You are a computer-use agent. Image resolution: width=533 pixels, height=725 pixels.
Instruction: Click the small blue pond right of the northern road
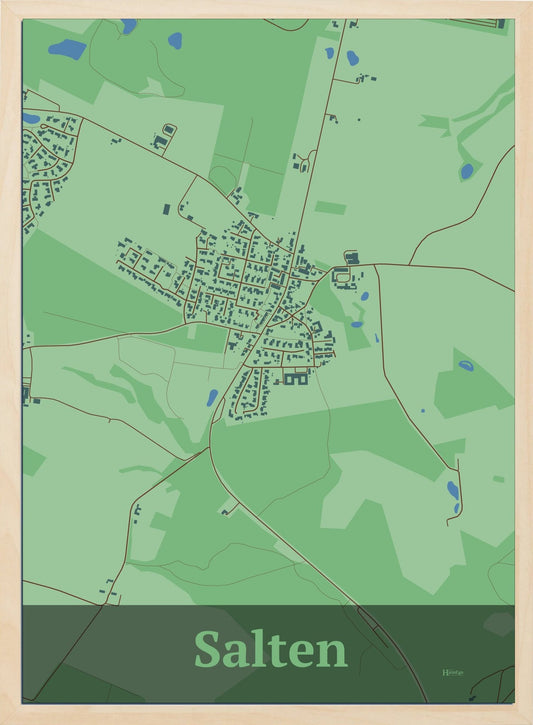pos(353,58)
